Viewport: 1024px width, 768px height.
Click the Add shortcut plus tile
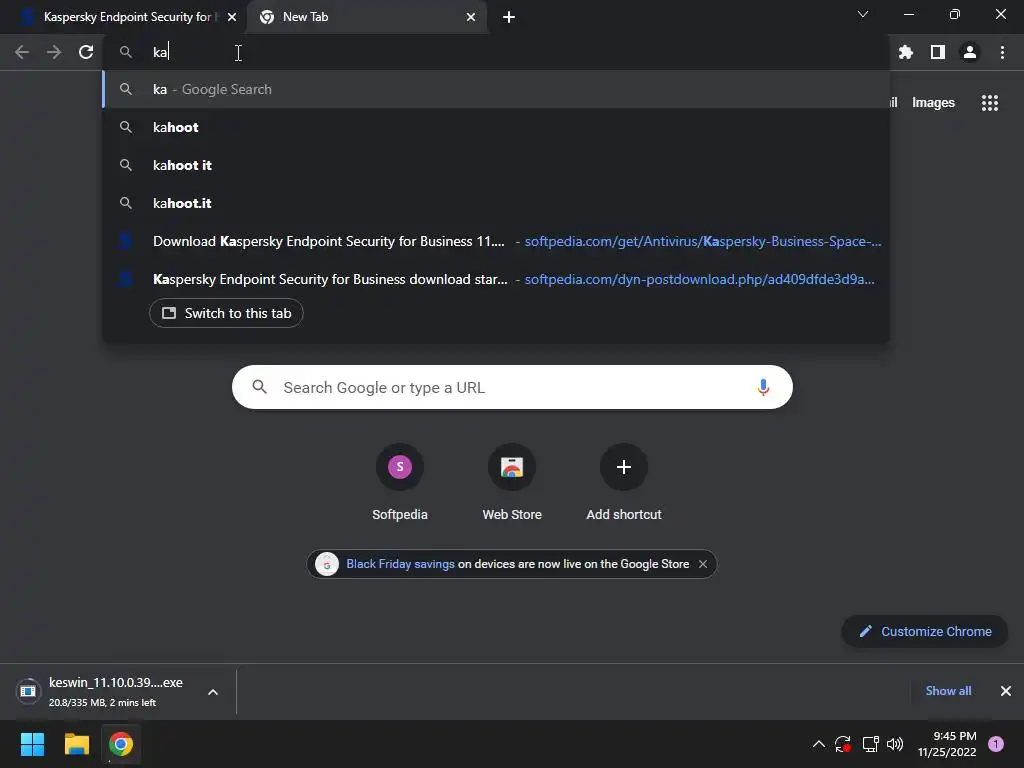click(624, 483)
